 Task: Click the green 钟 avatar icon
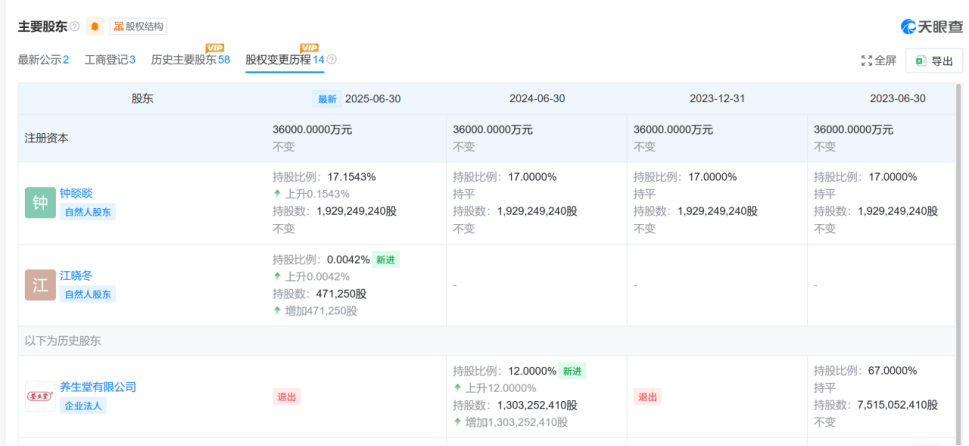tap(40, 203)
